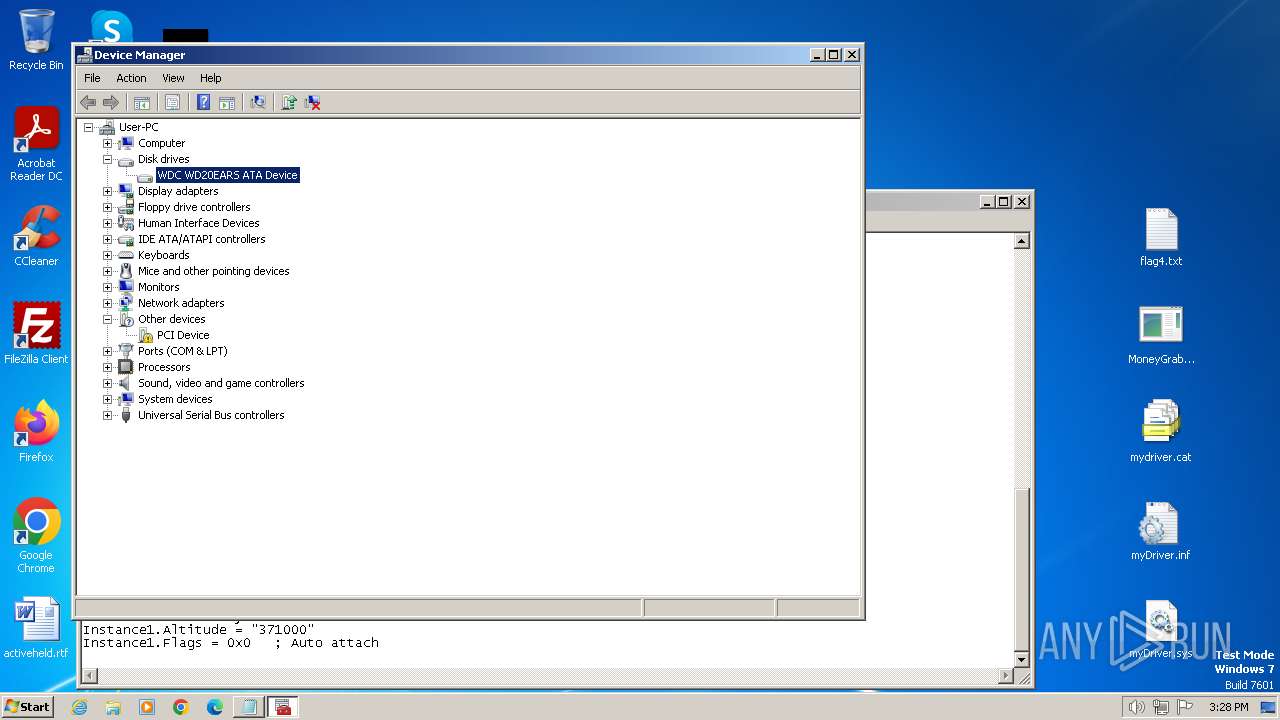The image size is (1280, 720).
Task: Expand Mice and other pointing devices
Action: click(x=107, y=271)
